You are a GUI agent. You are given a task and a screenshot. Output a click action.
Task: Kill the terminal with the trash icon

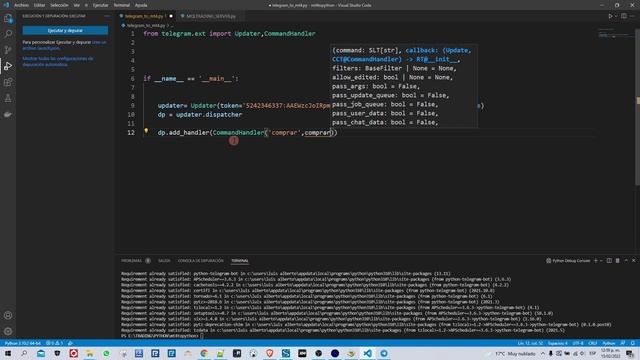click(x=618, y=260)
